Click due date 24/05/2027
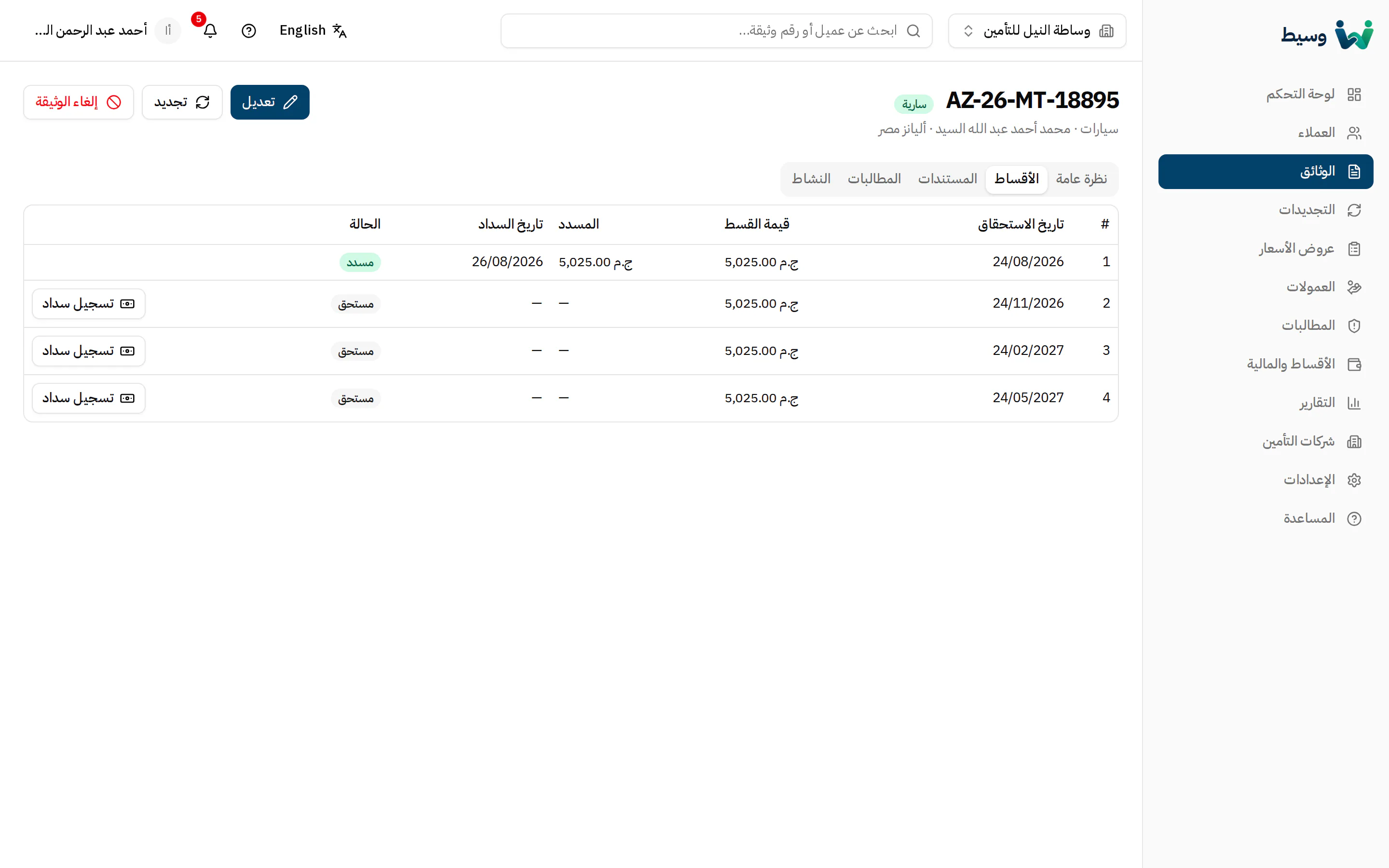1389x868 pixels. click(x=1028, y=398)
